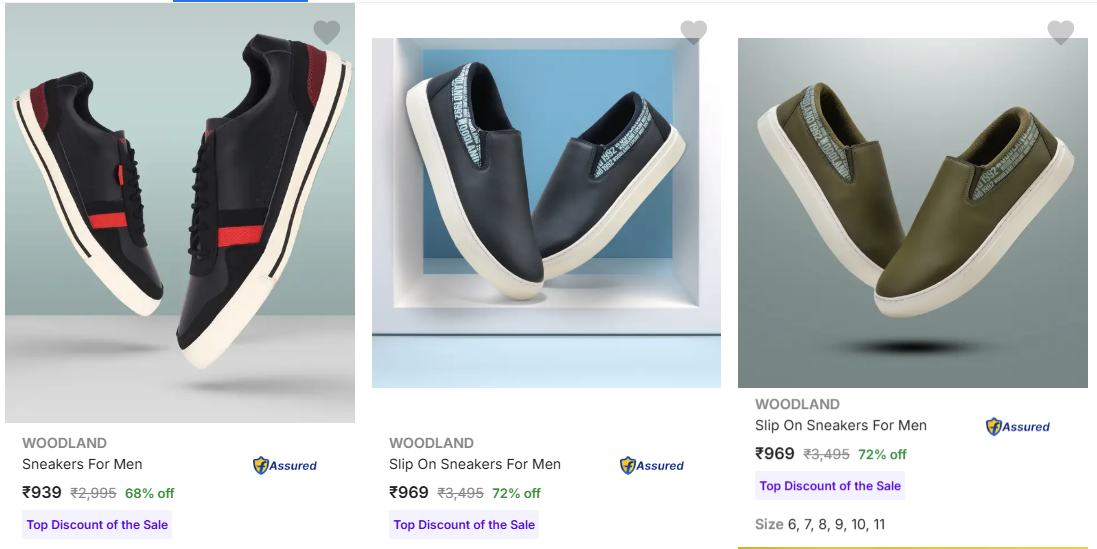Favorite the olive slip-on sneakers heart
The width and height of the screenshot is (1097, 549).
point(1061,32)
